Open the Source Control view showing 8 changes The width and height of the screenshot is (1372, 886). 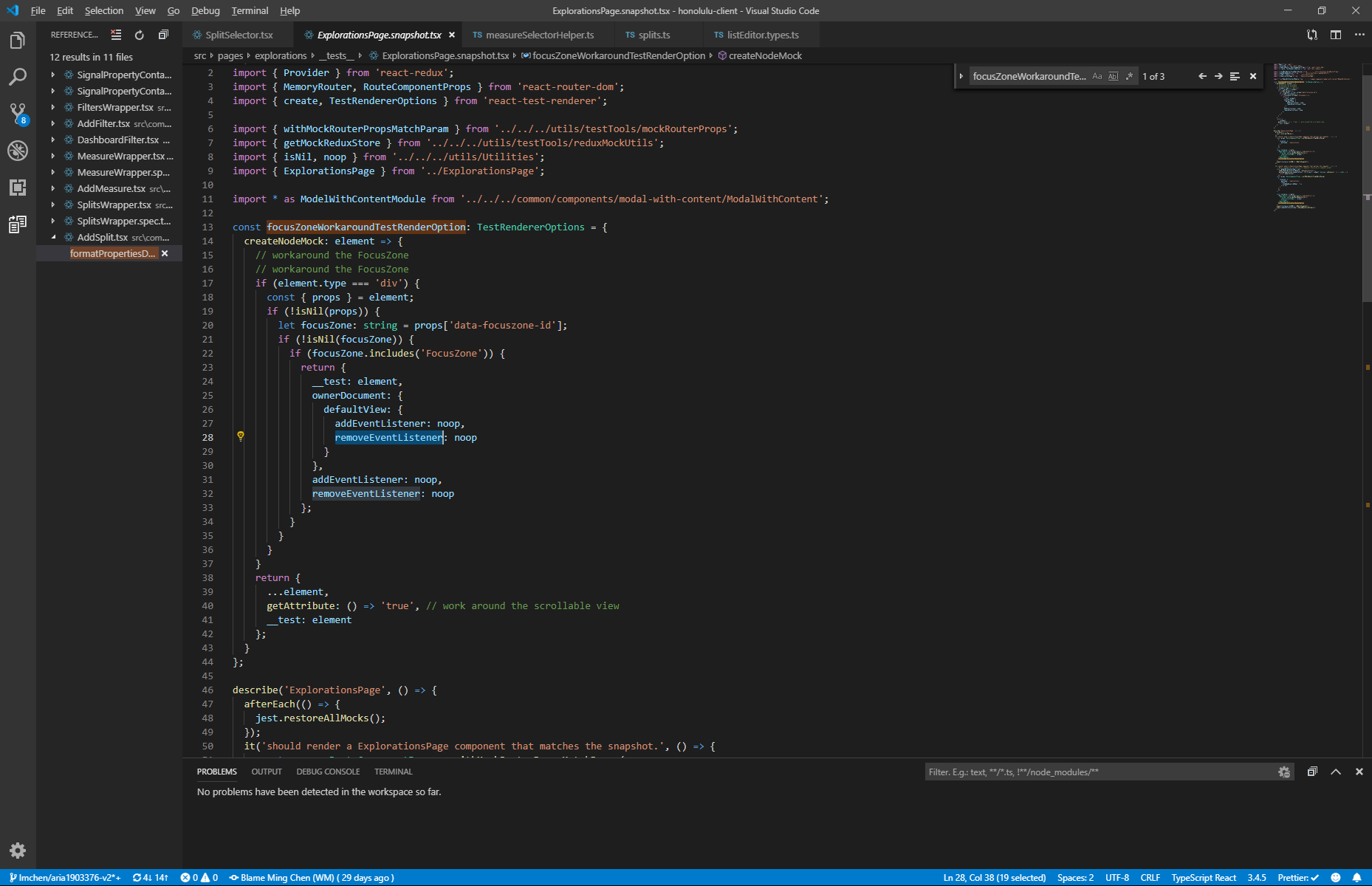[x=18, y=113]
